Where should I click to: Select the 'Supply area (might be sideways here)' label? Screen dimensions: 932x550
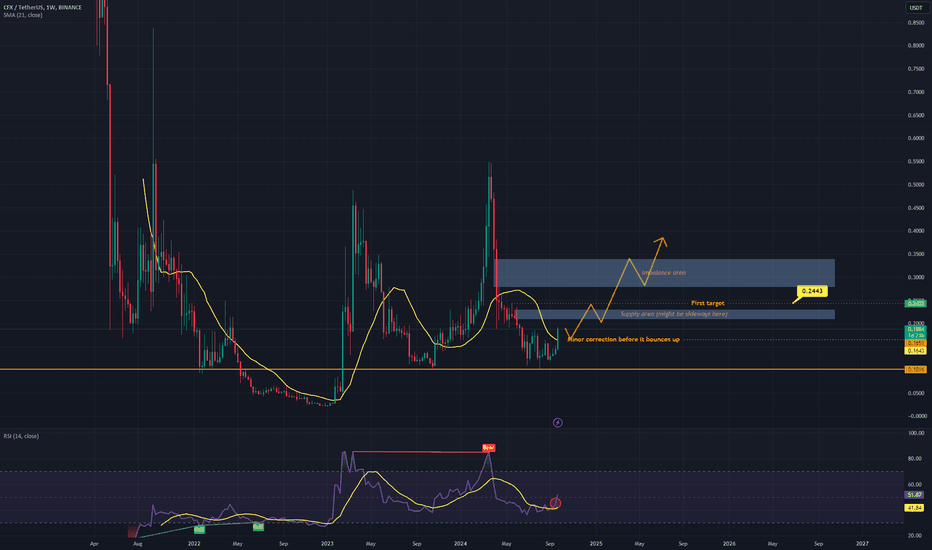673,314
